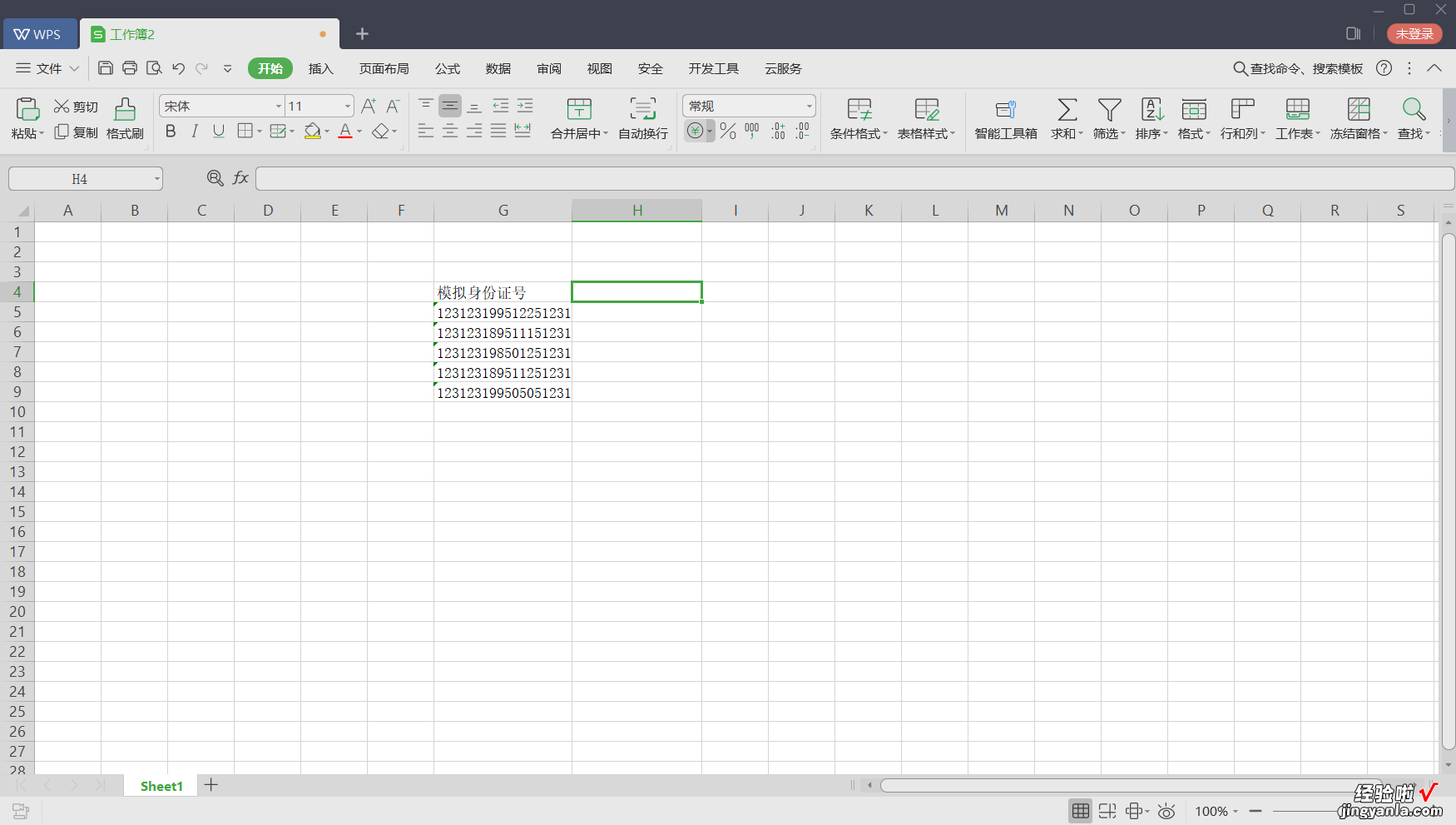Open the font color dropdown arrow
The image size is (1456, 825).
click(359, 131)
